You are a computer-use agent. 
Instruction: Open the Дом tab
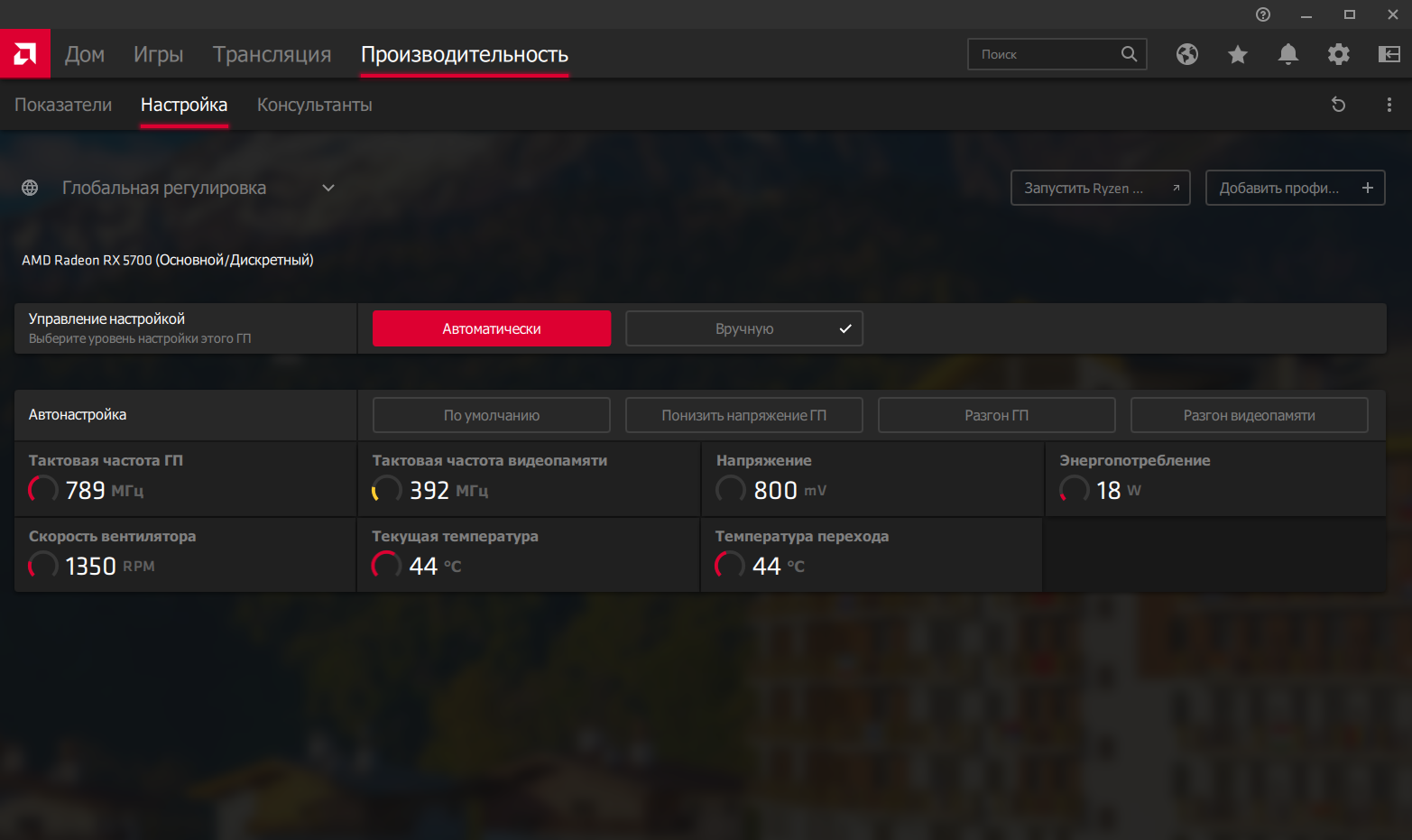click(x=85, y=54)
